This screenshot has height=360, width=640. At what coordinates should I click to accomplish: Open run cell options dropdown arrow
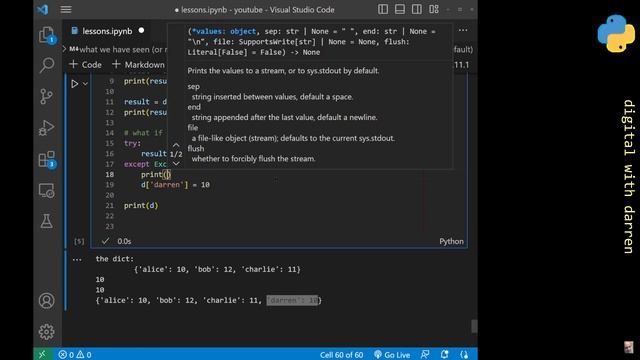click(85, 84)
